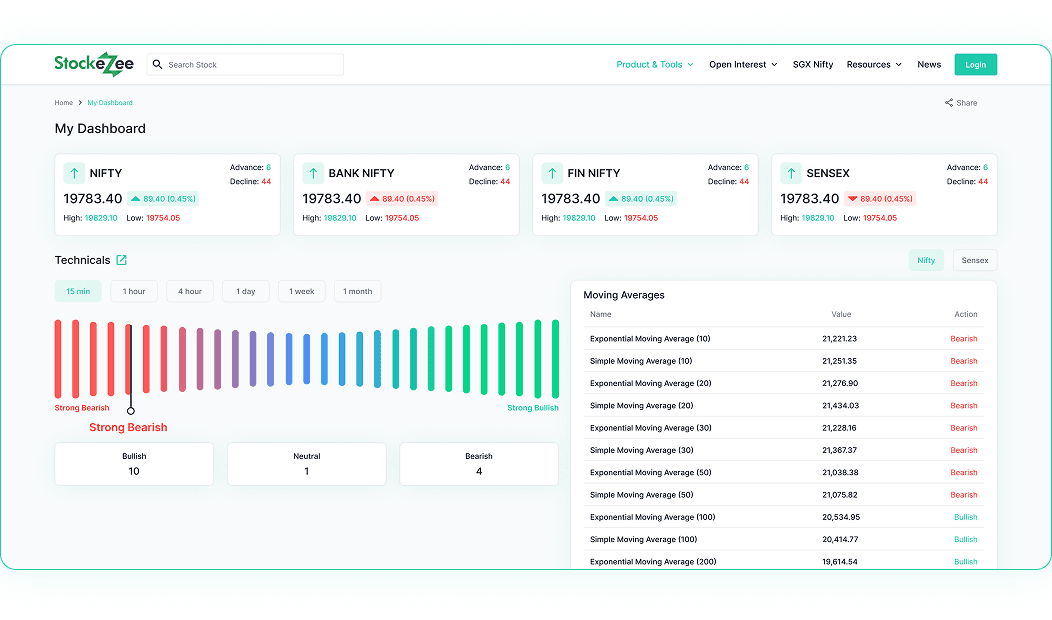Viewport: 1052px width, 620px height.
Task: Click the SENSEX red change badge
Action: tap(880, 199)
